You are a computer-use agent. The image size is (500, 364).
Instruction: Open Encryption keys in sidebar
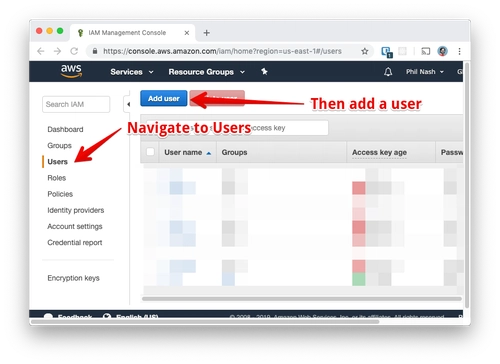click(73, 278)
